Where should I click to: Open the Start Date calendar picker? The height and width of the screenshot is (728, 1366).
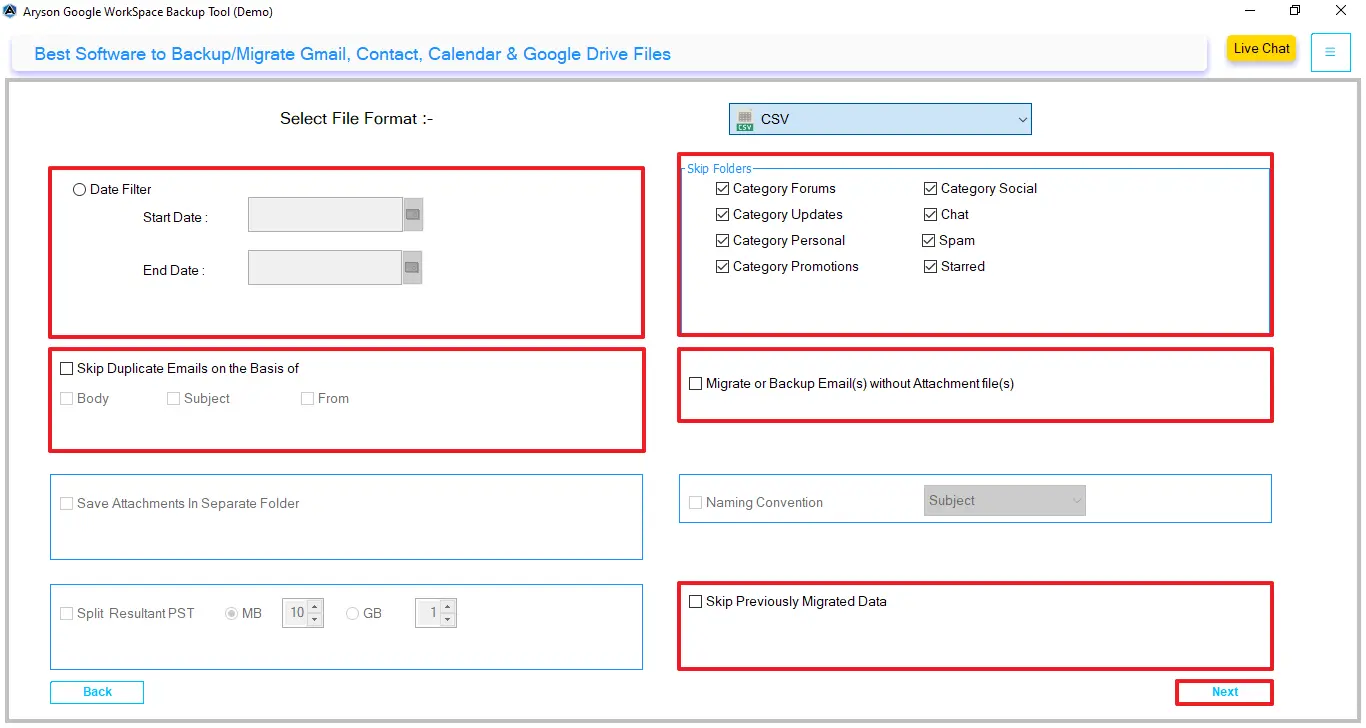point(413,215)
